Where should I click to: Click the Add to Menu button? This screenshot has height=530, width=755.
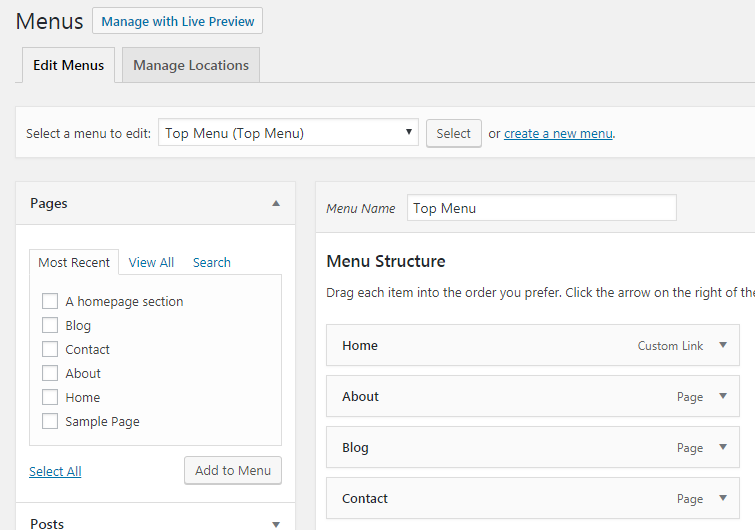[233, 471]
